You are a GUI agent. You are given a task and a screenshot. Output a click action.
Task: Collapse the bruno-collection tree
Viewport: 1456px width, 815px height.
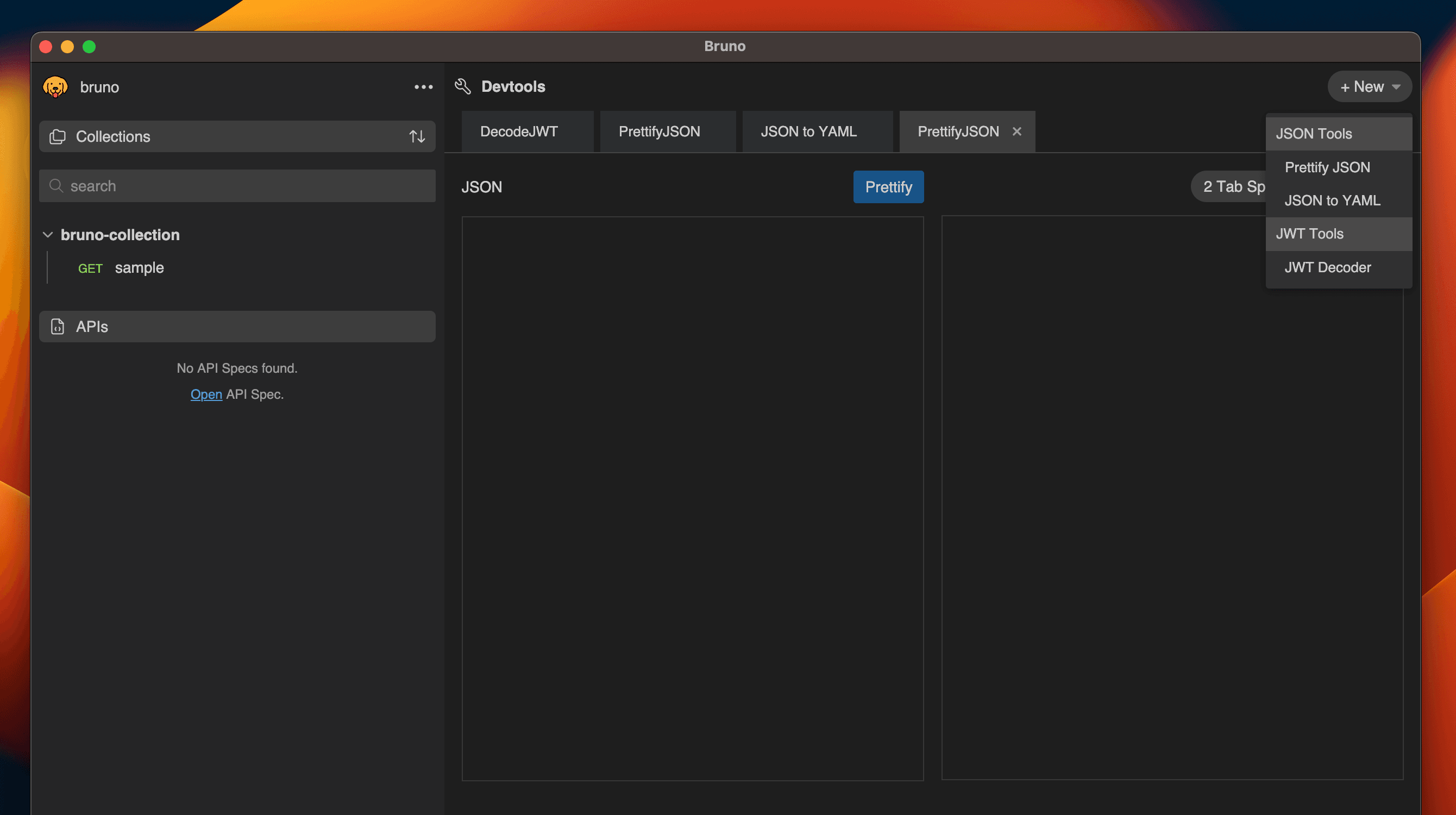(48, 235)
